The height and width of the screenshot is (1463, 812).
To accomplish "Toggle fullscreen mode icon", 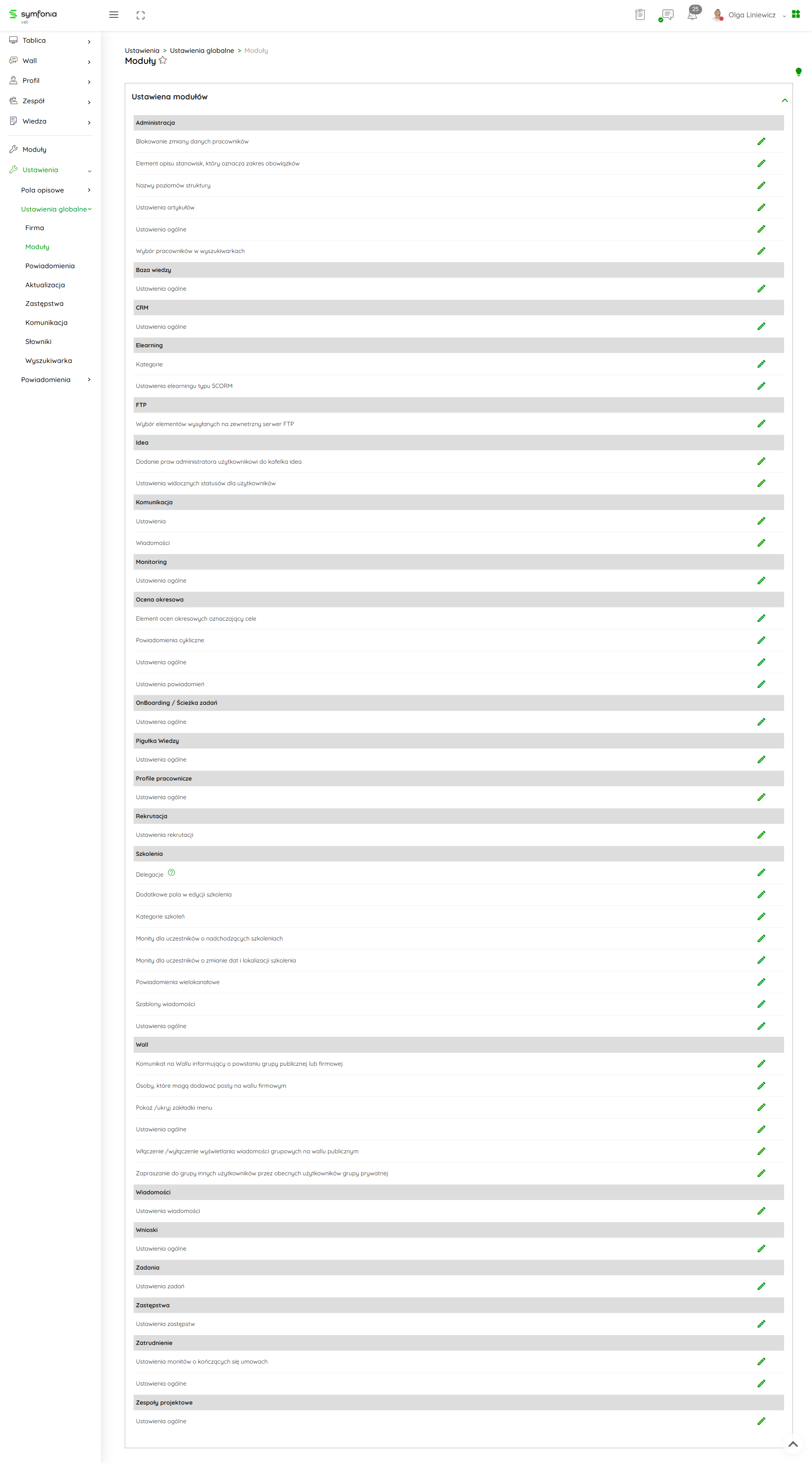I will point(141,15).
